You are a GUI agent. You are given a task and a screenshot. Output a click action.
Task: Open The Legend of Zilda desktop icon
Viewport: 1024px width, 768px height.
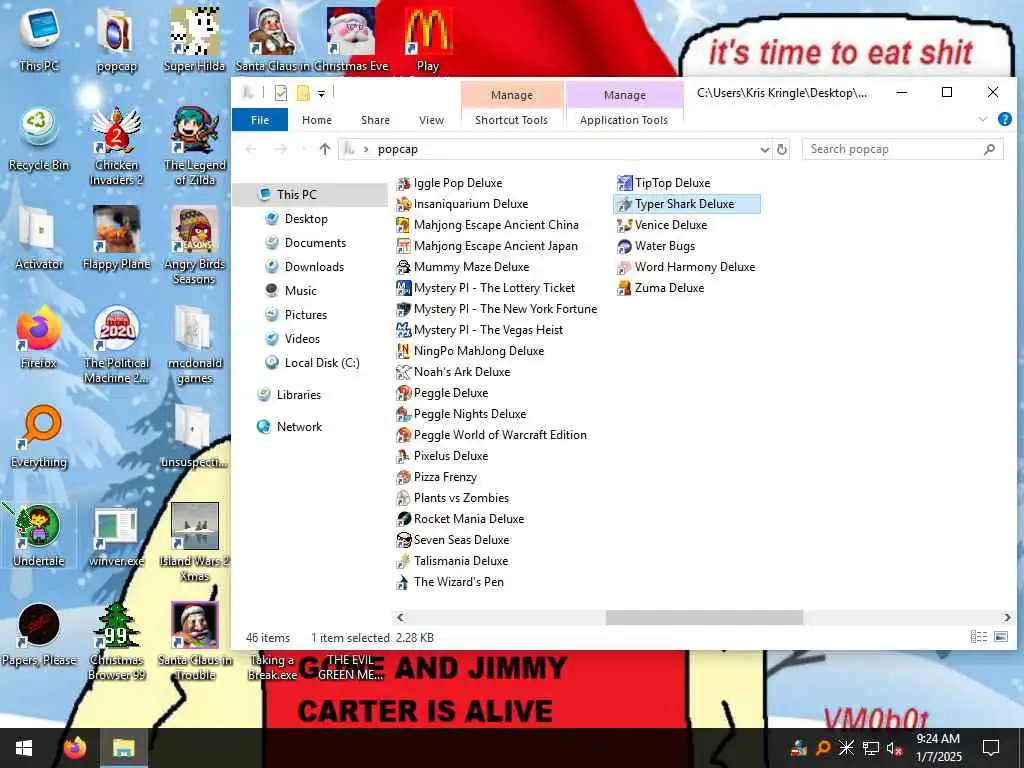point(195,145)
